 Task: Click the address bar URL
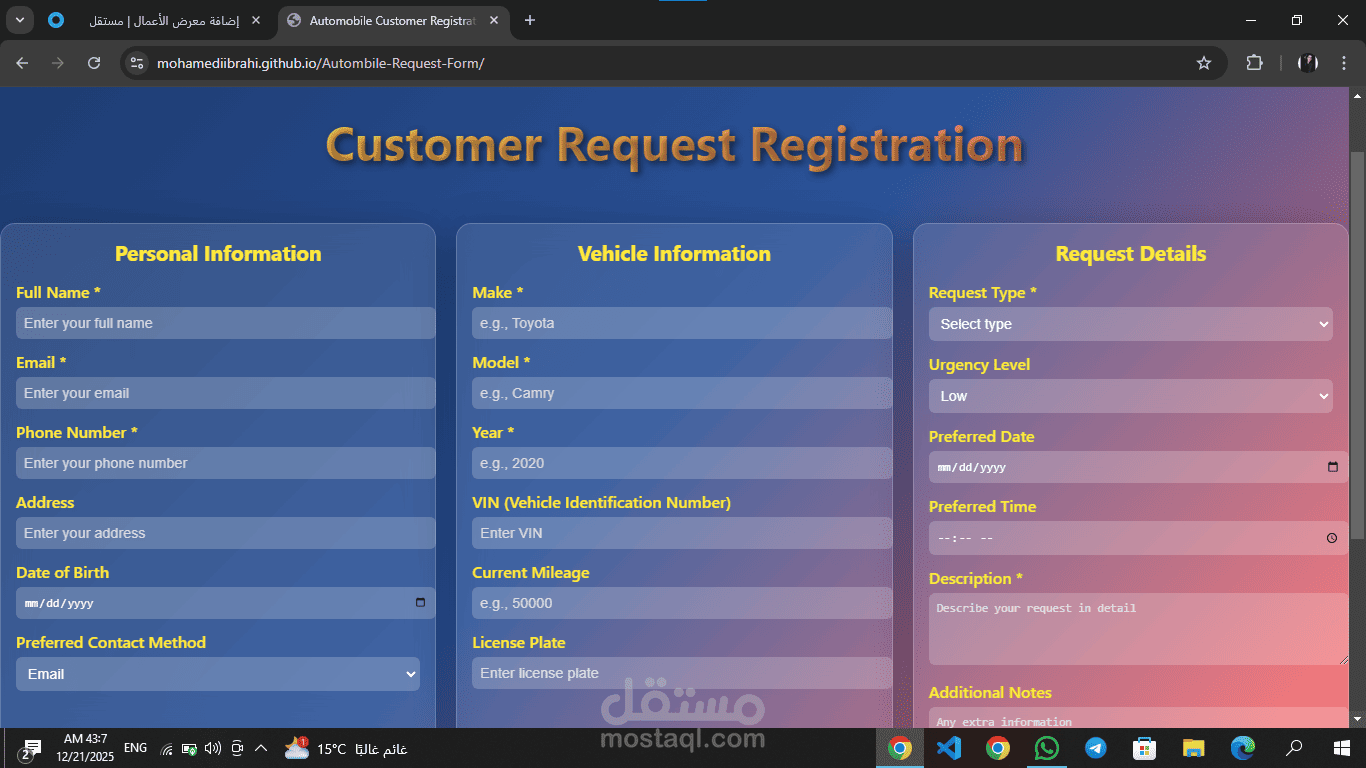pyautogui.click(x=320, y=63)
